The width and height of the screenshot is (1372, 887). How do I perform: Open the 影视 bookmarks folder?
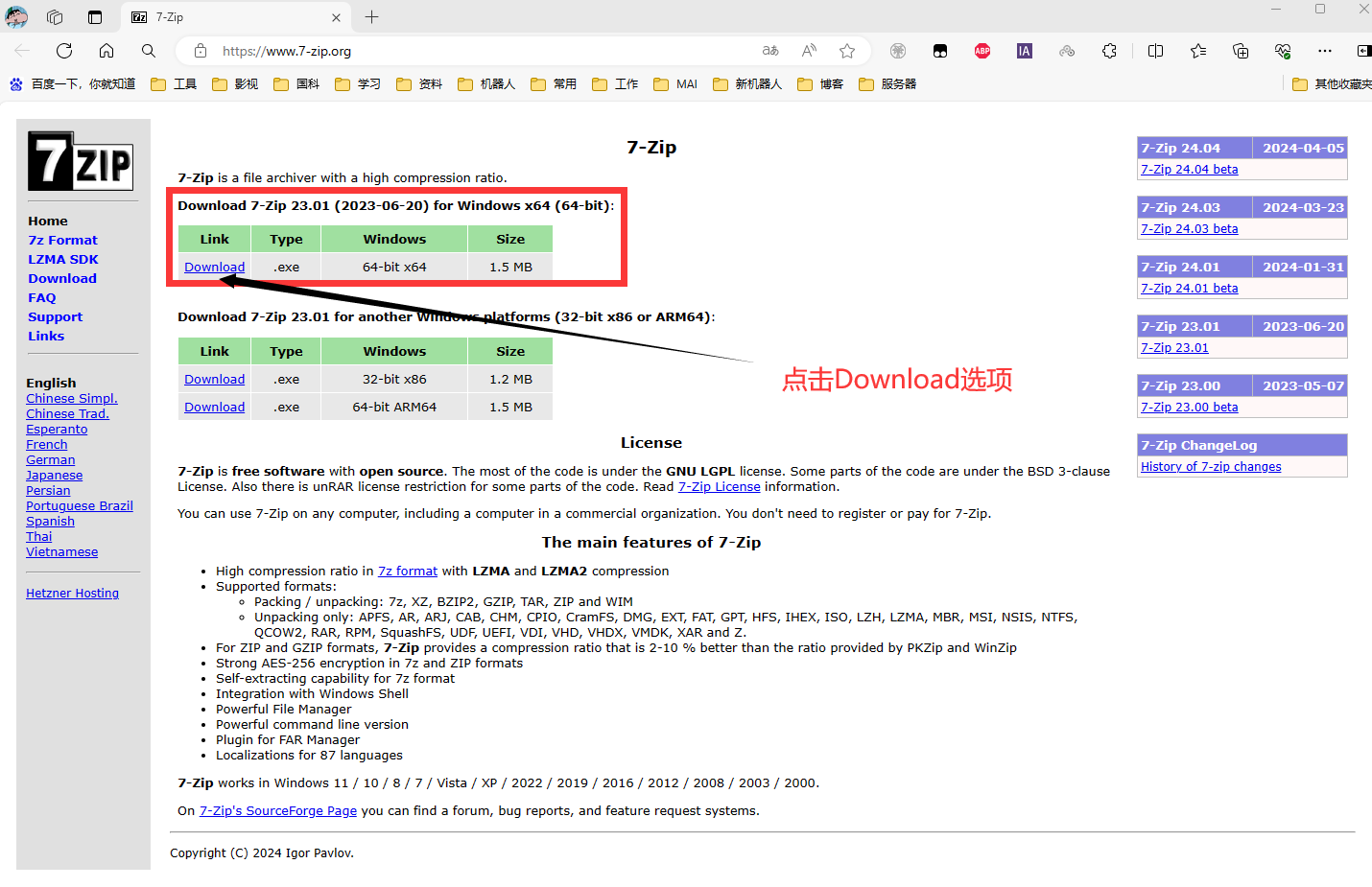pyautogui.click(x=235, y=84)
